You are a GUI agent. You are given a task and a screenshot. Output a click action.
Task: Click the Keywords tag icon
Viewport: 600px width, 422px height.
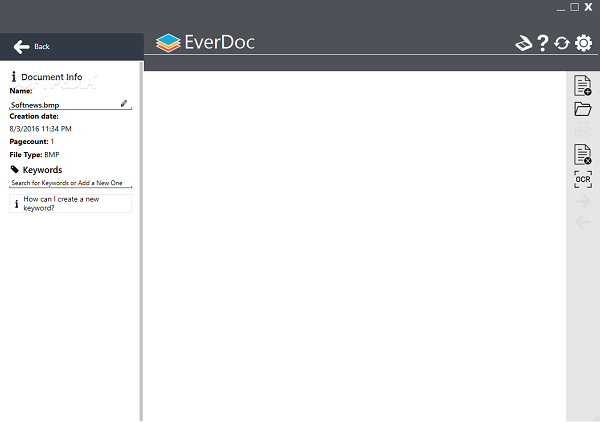click(x=15, y=169)
